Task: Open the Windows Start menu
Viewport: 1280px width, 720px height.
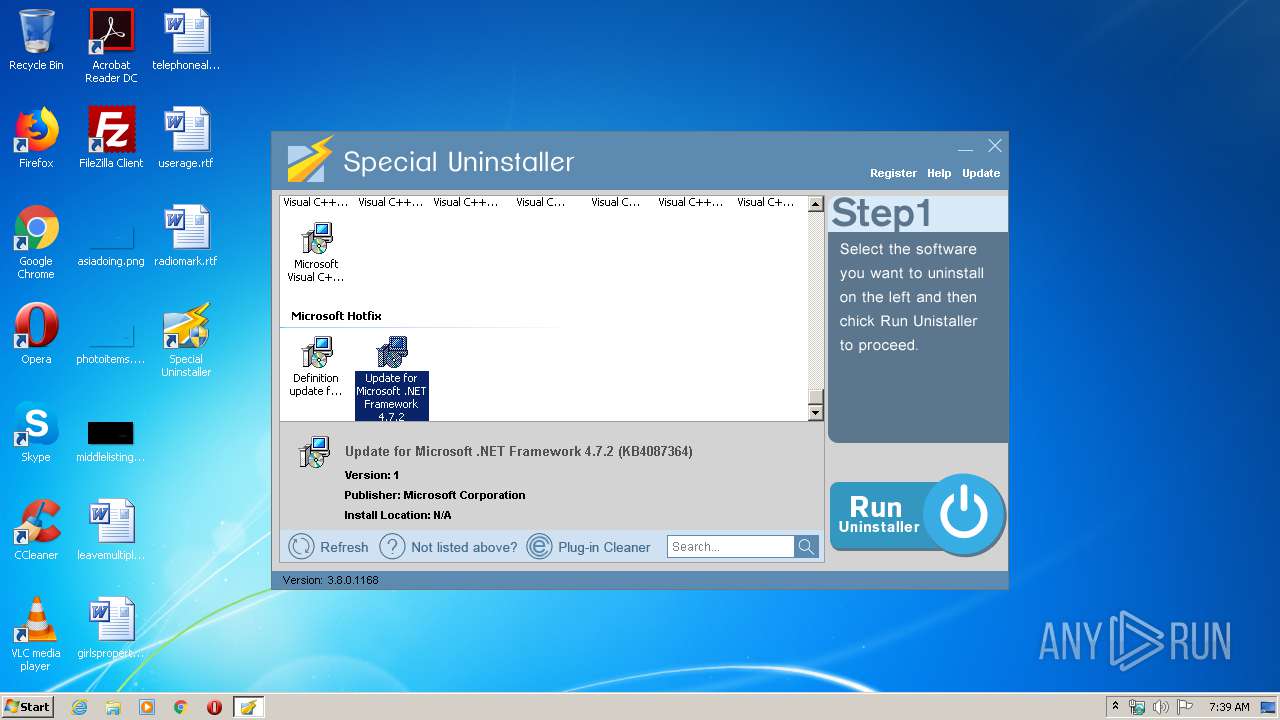Action: click(28, 706)
